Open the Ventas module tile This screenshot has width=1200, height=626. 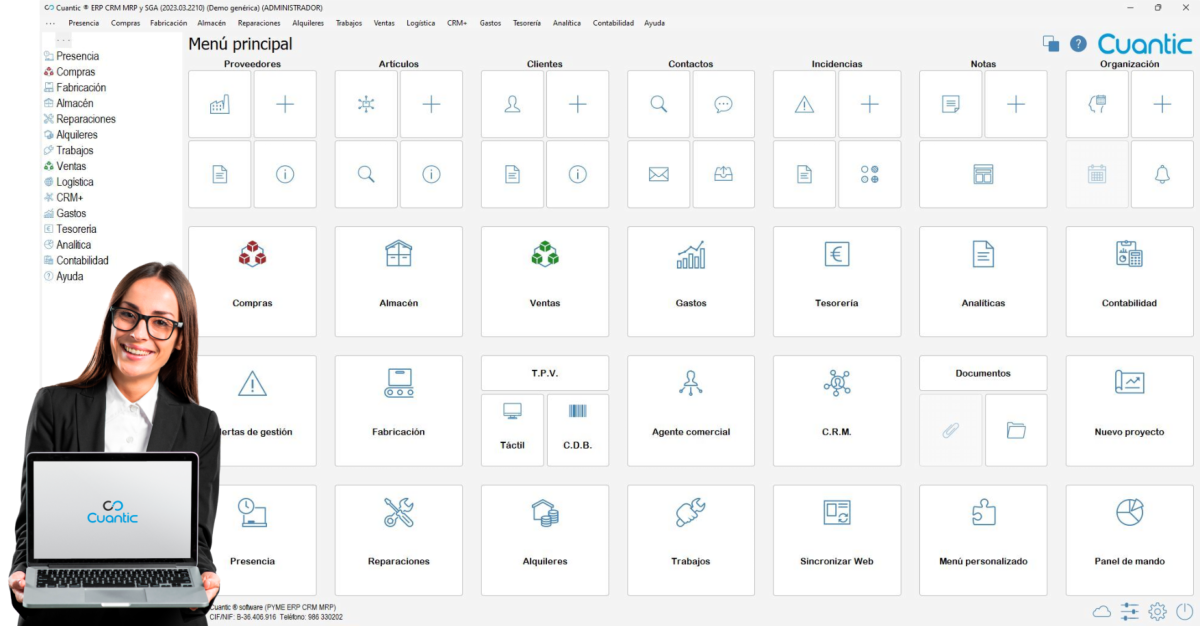pyautogui.click(x=544, y=281)
